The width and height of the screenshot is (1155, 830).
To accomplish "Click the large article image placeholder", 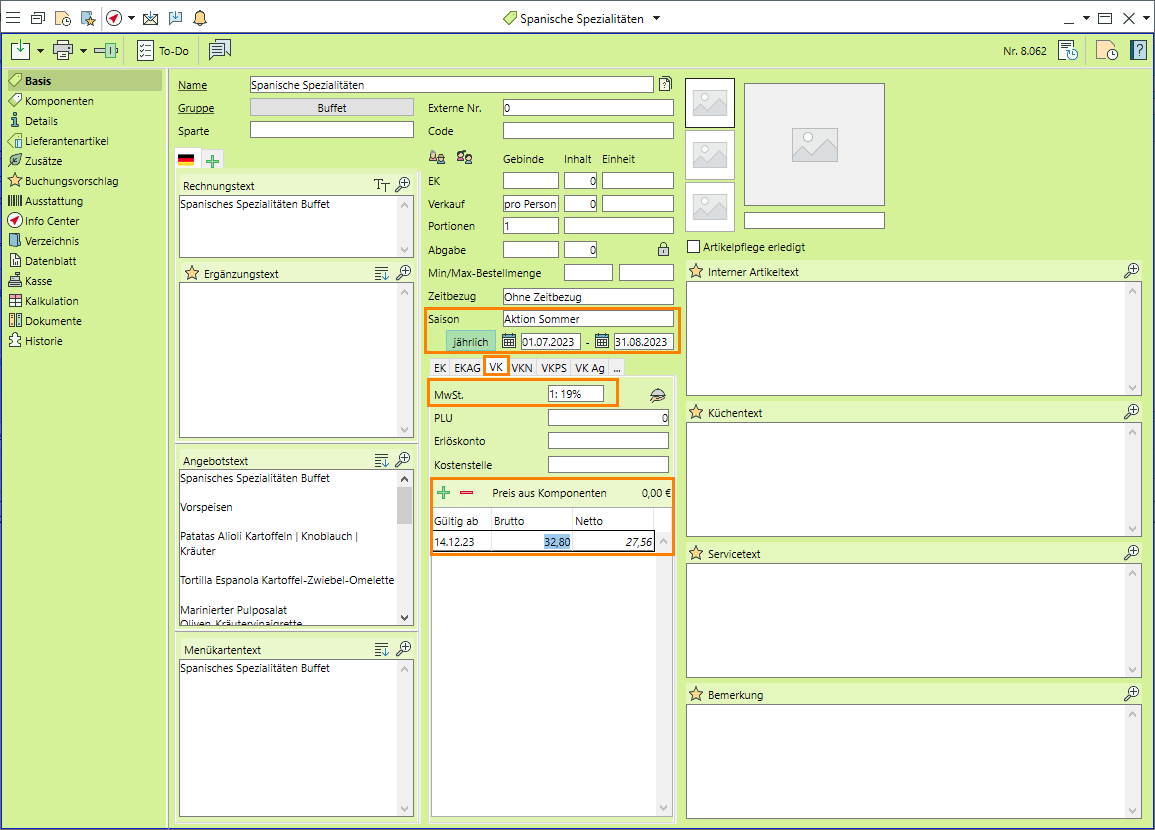I will [x=814, y=145].
